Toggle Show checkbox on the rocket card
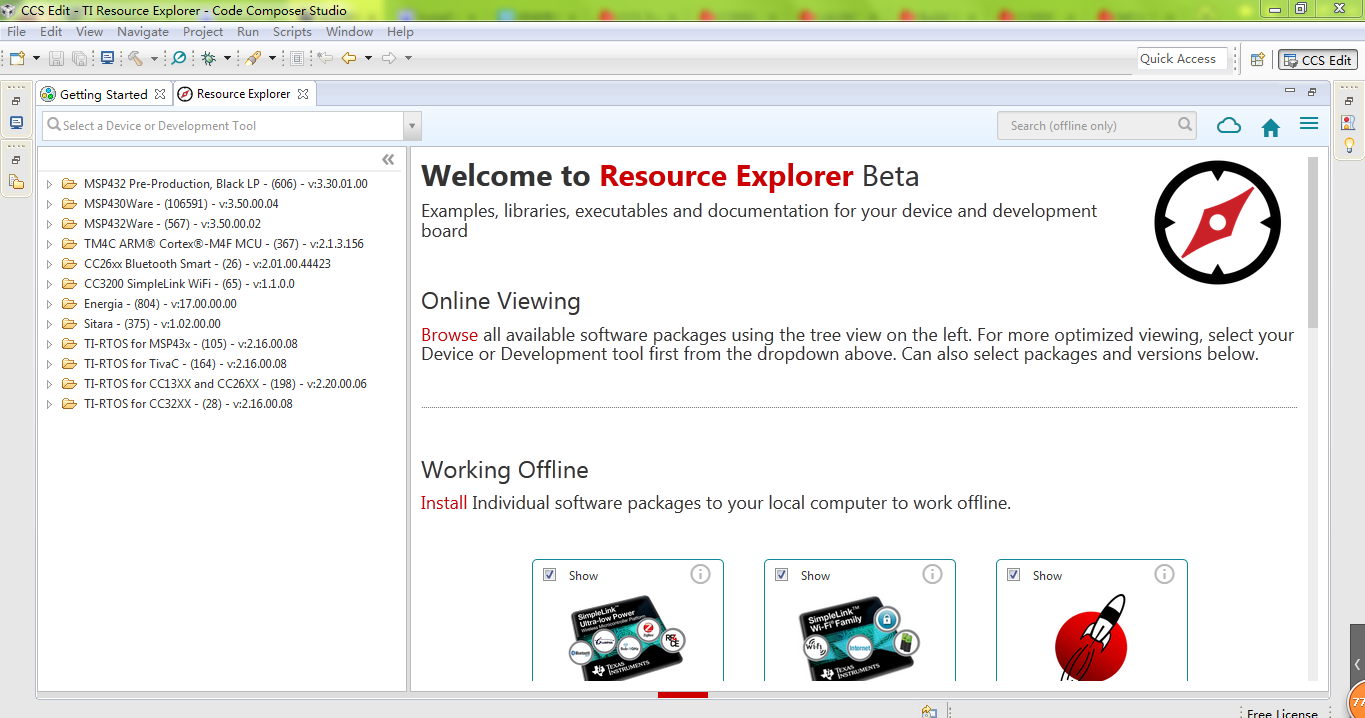Image resolution: width=1365 pixels, height=718 pixels. click(1014, 575)
